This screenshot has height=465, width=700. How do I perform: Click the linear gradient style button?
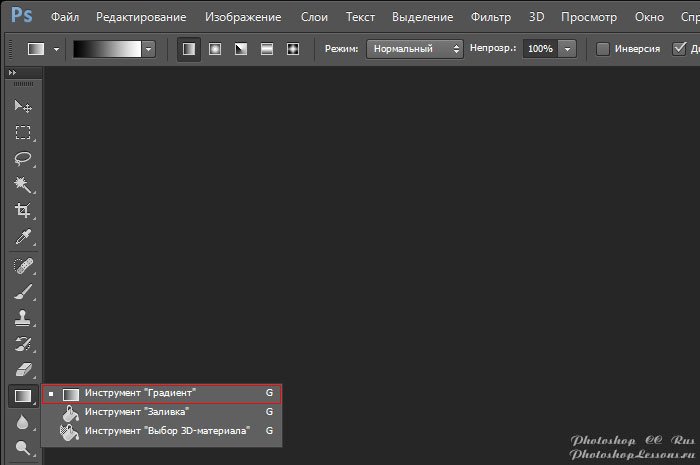[x=189, y=48]
